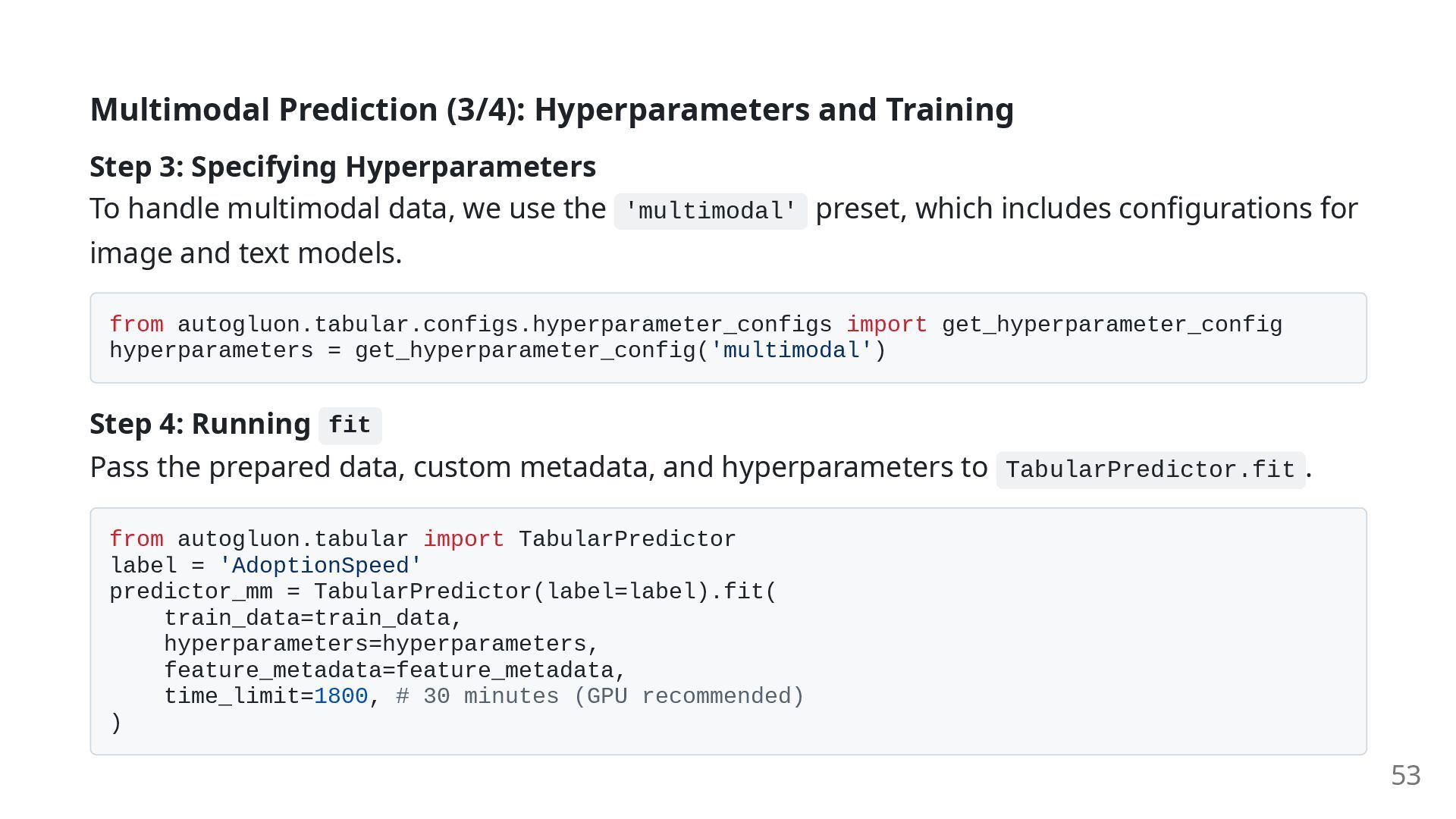Click the 'fit' code badge in heading
1456x819 pixels.
coord(350,425)
